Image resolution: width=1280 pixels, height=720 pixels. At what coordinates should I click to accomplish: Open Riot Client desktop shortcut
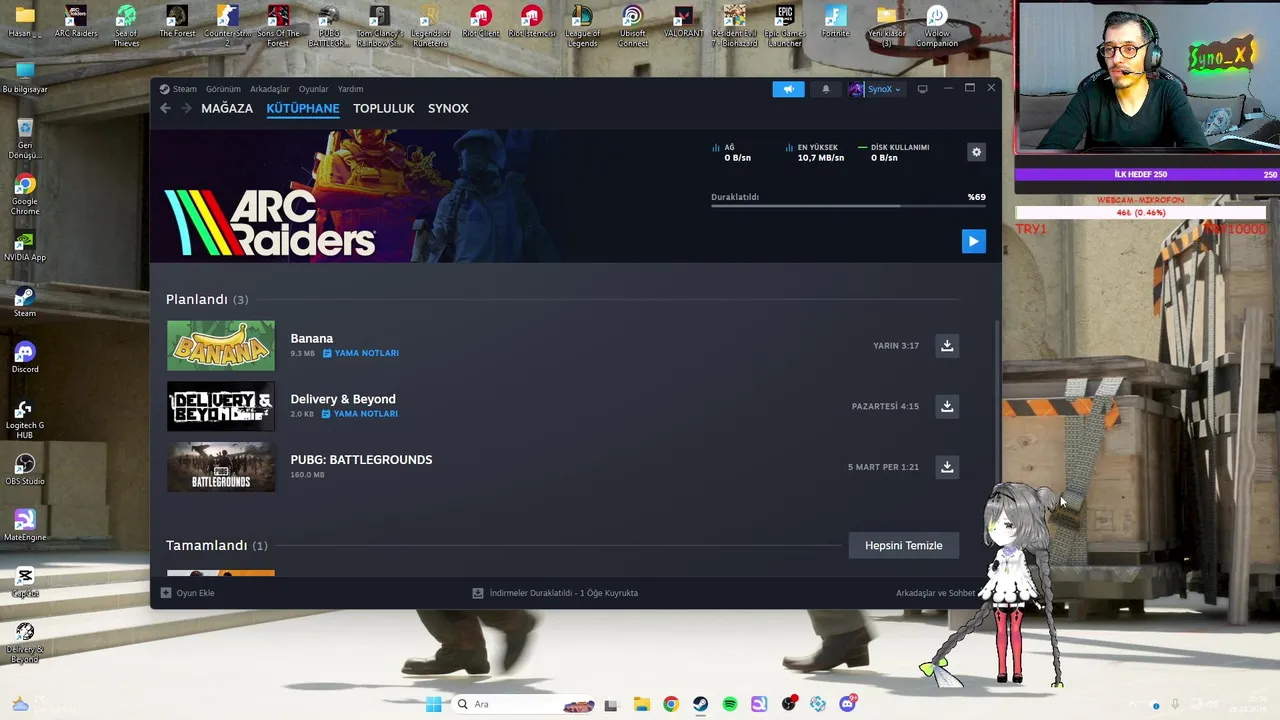point(481,23)
